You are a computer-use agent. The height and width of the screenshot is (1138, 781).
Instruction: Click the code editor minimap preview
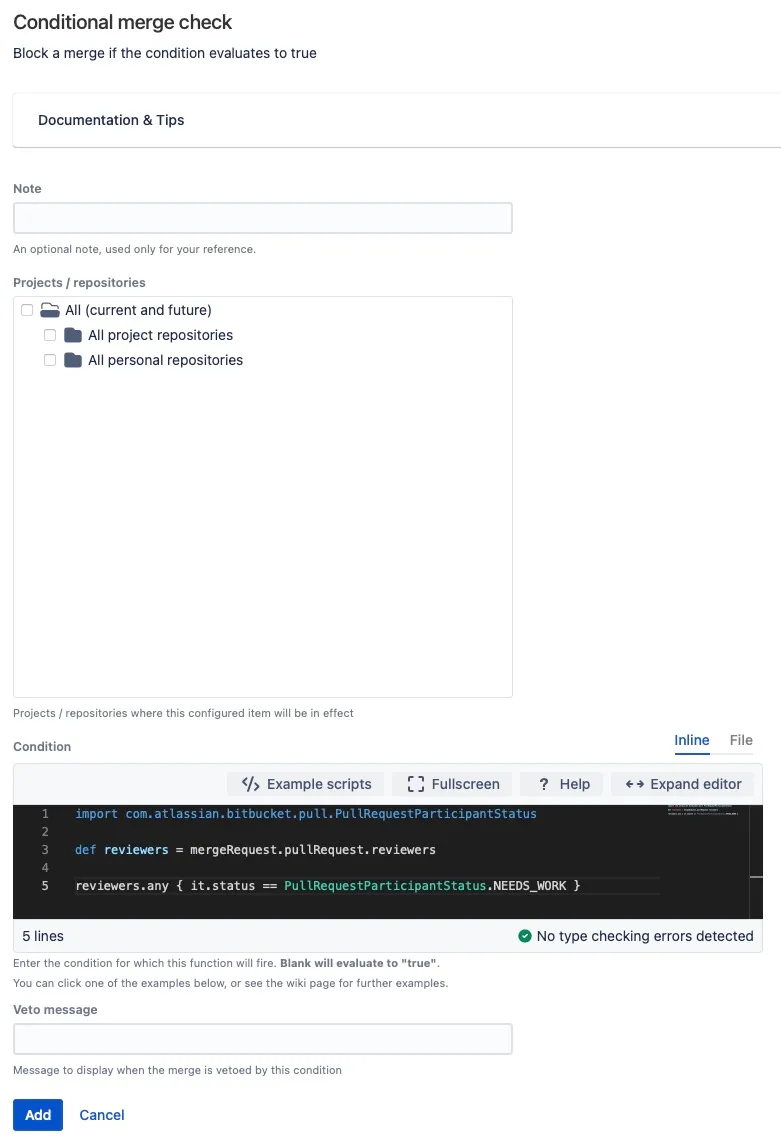point(703,811)
